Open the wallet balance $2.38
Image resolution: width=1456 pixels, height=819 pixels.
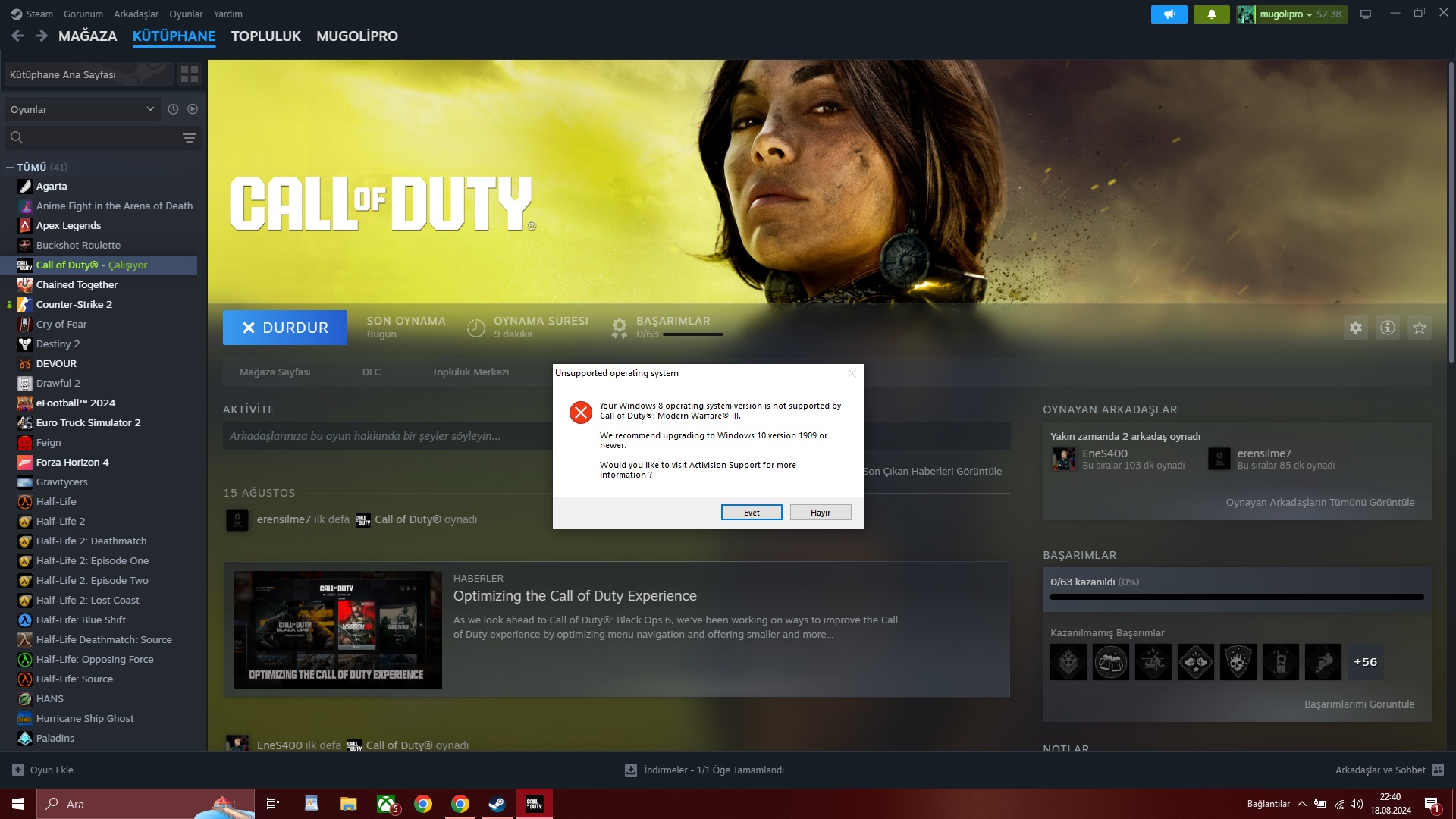coord(1329,14)
